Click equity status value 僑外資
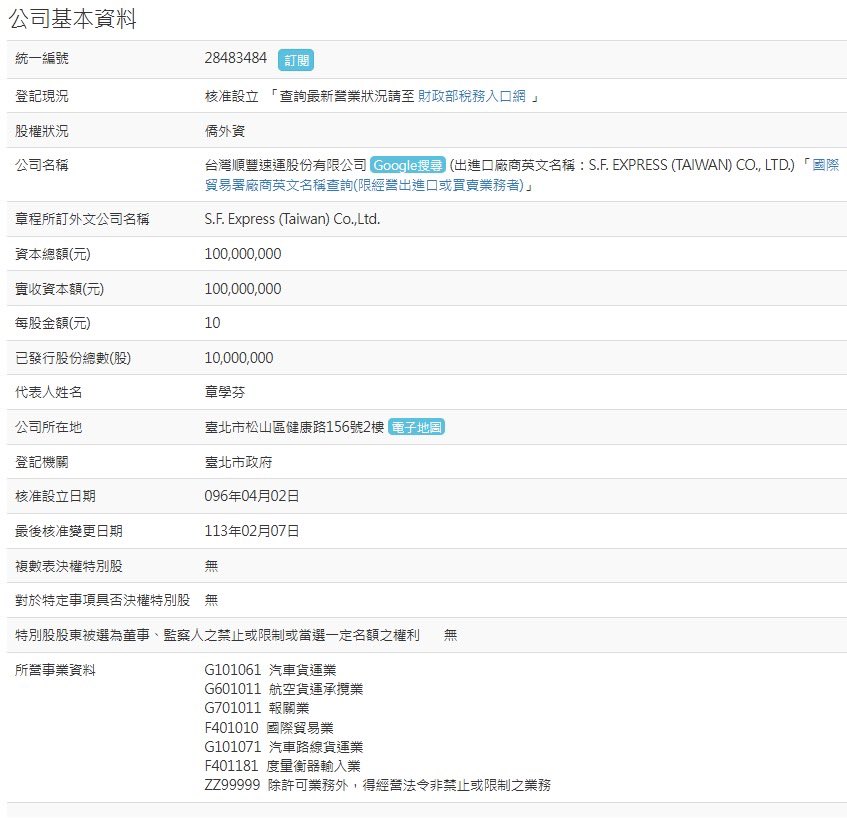Screen dimensions: 847x818 225,131
